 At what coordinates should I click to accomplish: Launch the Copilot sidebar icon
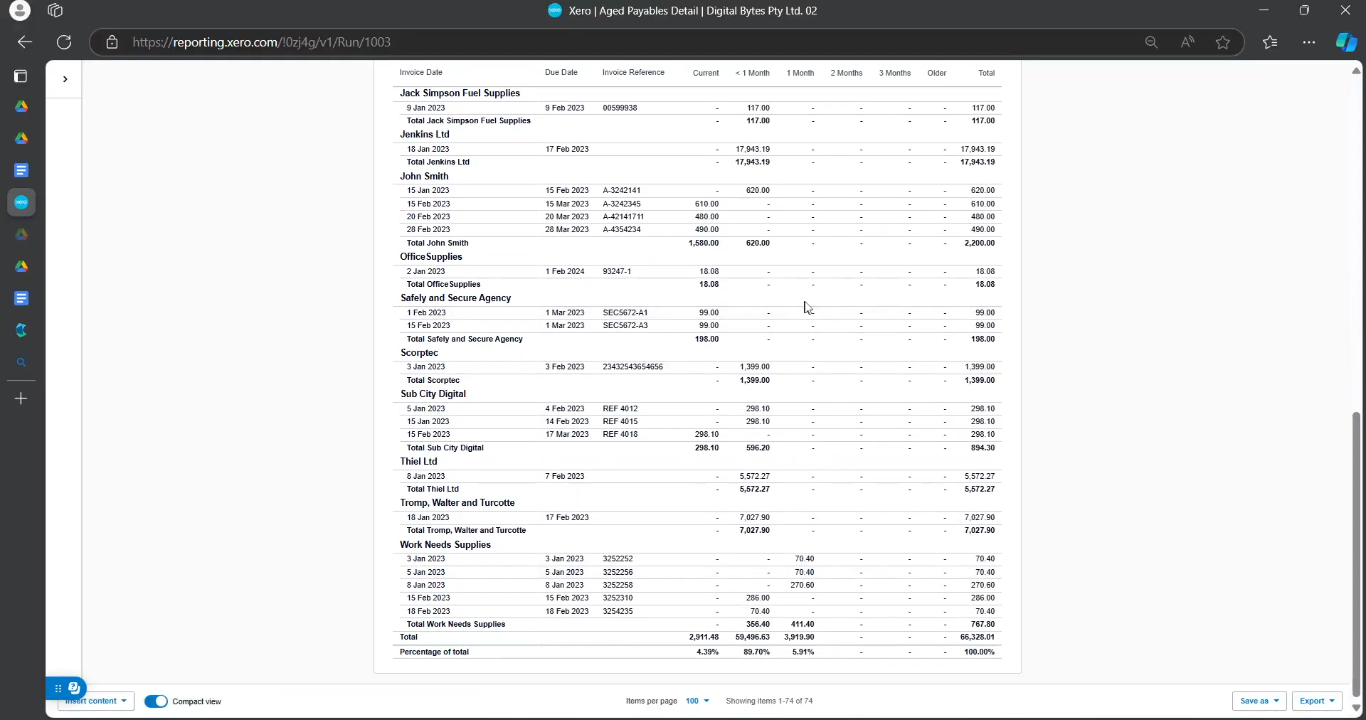click(1346, 42)
